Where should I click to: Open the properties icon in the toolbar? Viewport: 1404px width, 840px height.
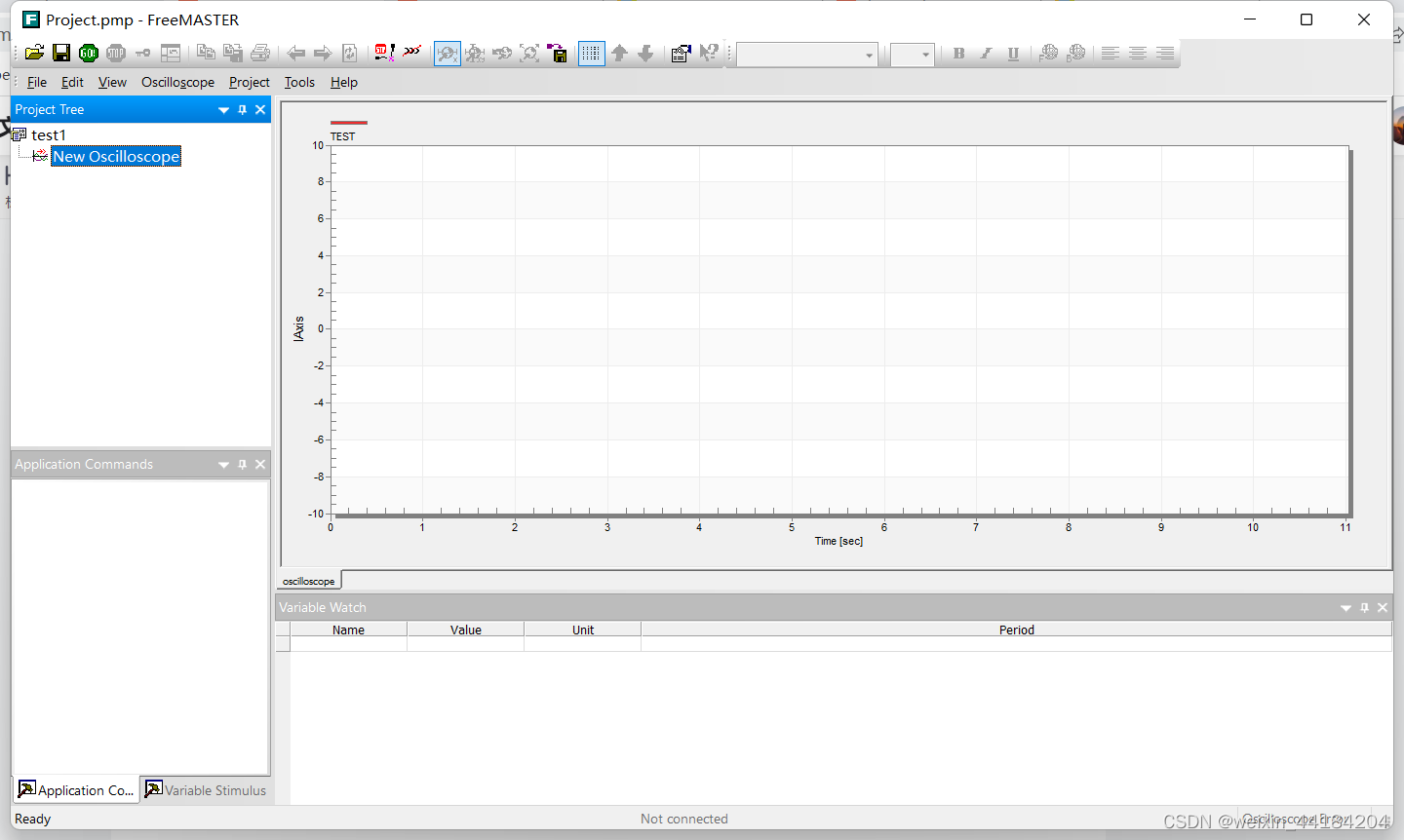pyautogui.click(x=682, y=53)
